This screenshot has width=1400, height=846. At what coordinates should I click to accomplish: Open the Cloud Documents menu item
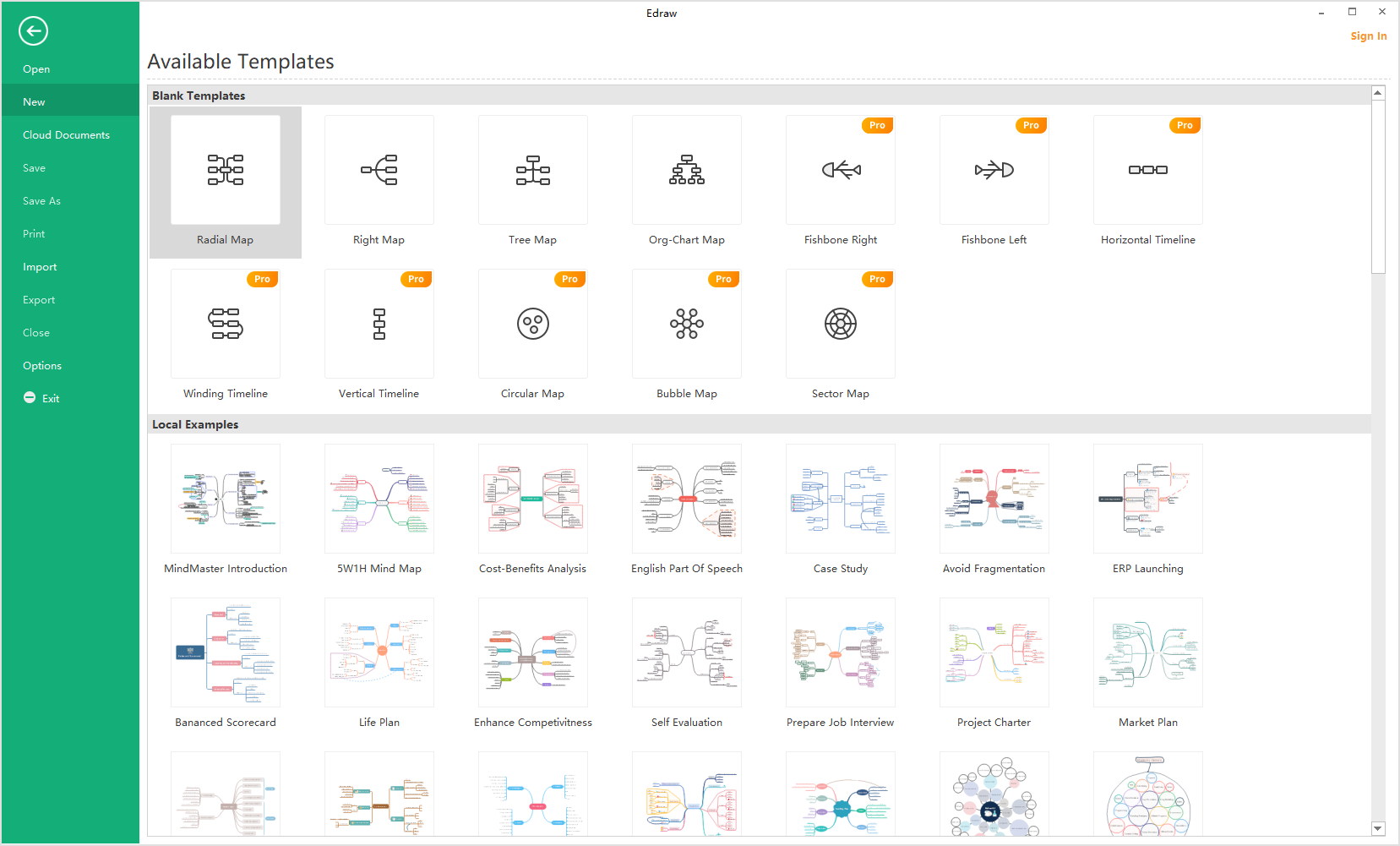66,135
